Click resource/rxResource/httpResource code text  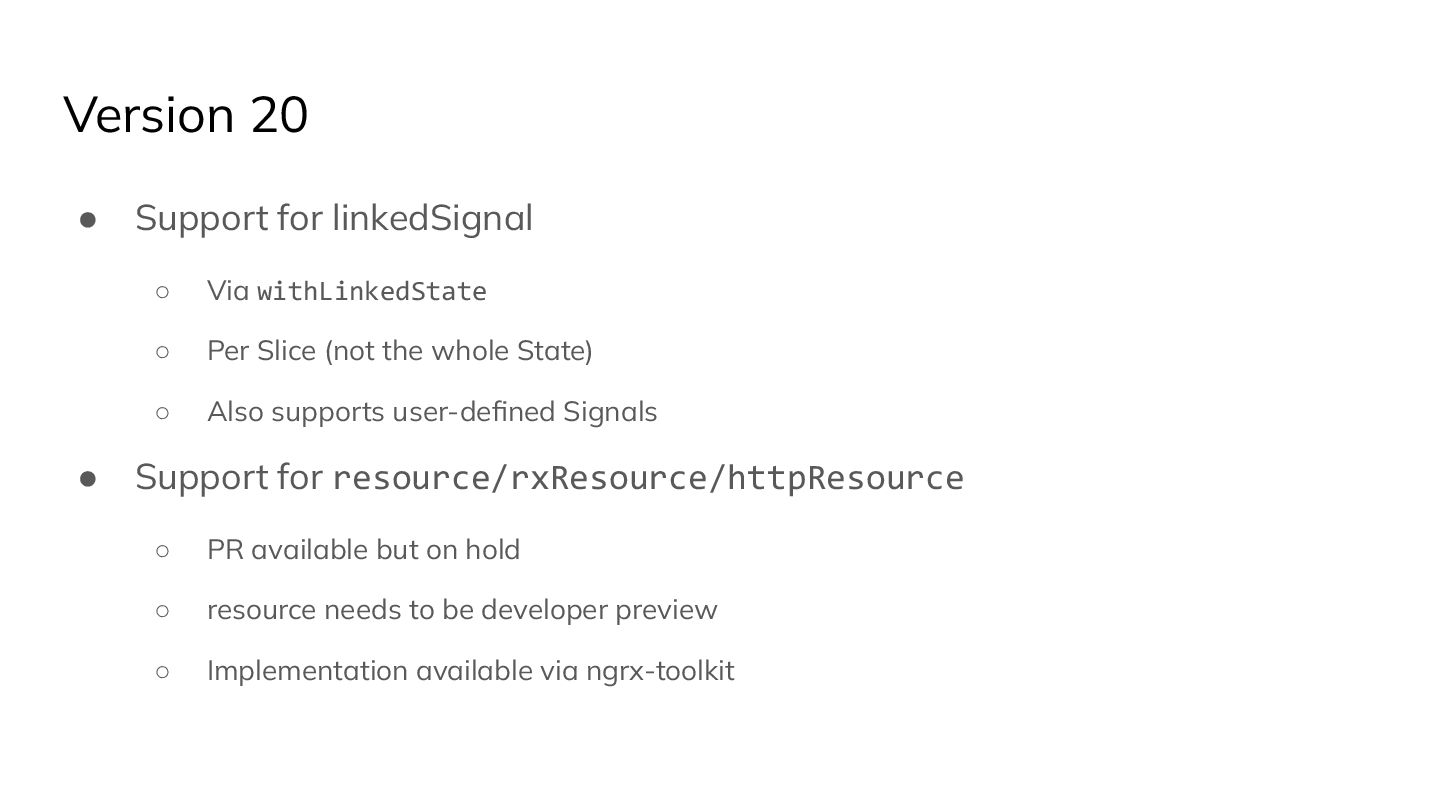pos(648,478)
